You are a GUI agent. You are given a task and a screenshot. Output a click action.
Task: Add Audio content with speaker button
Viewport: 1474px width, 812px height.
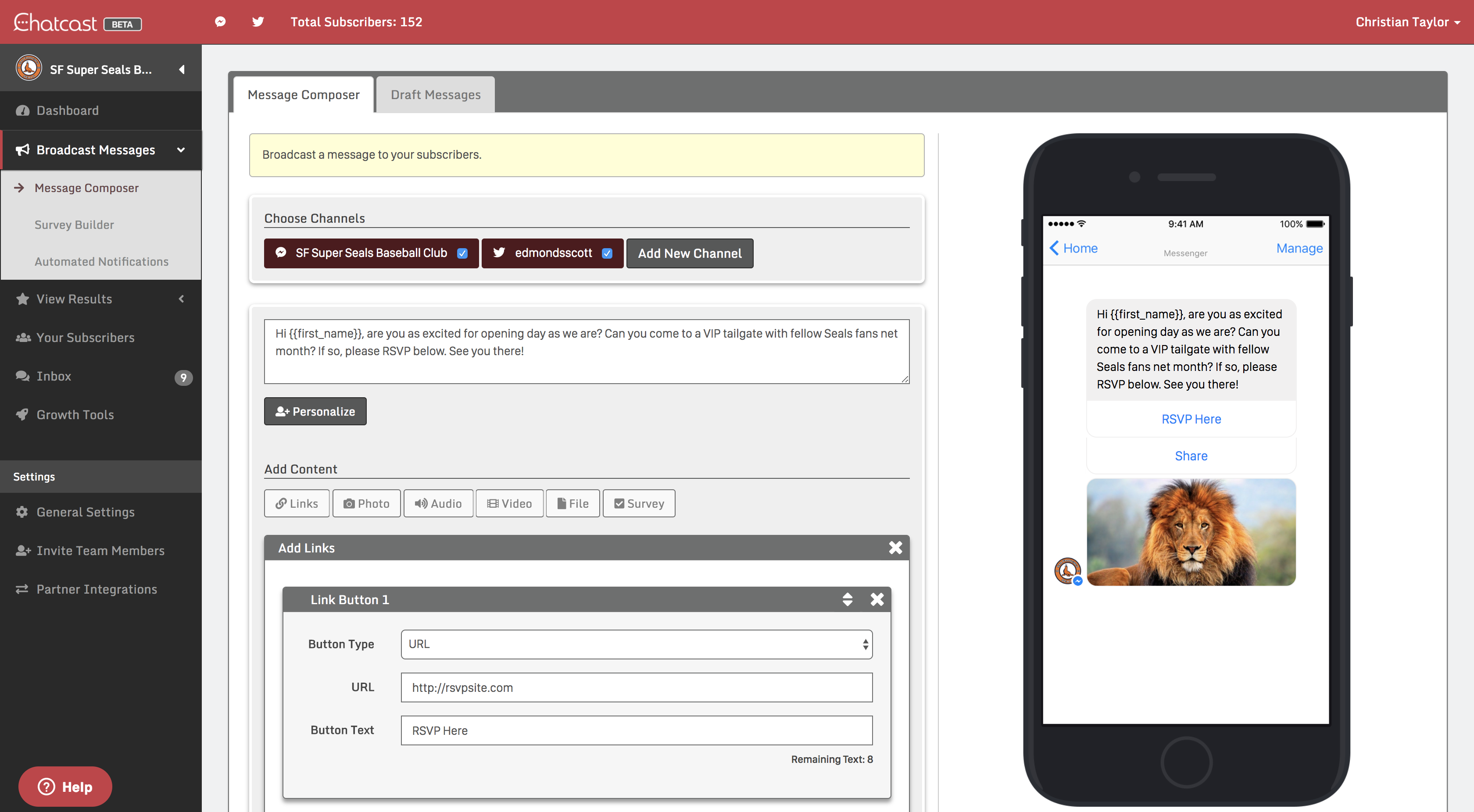tap(438, 503)
